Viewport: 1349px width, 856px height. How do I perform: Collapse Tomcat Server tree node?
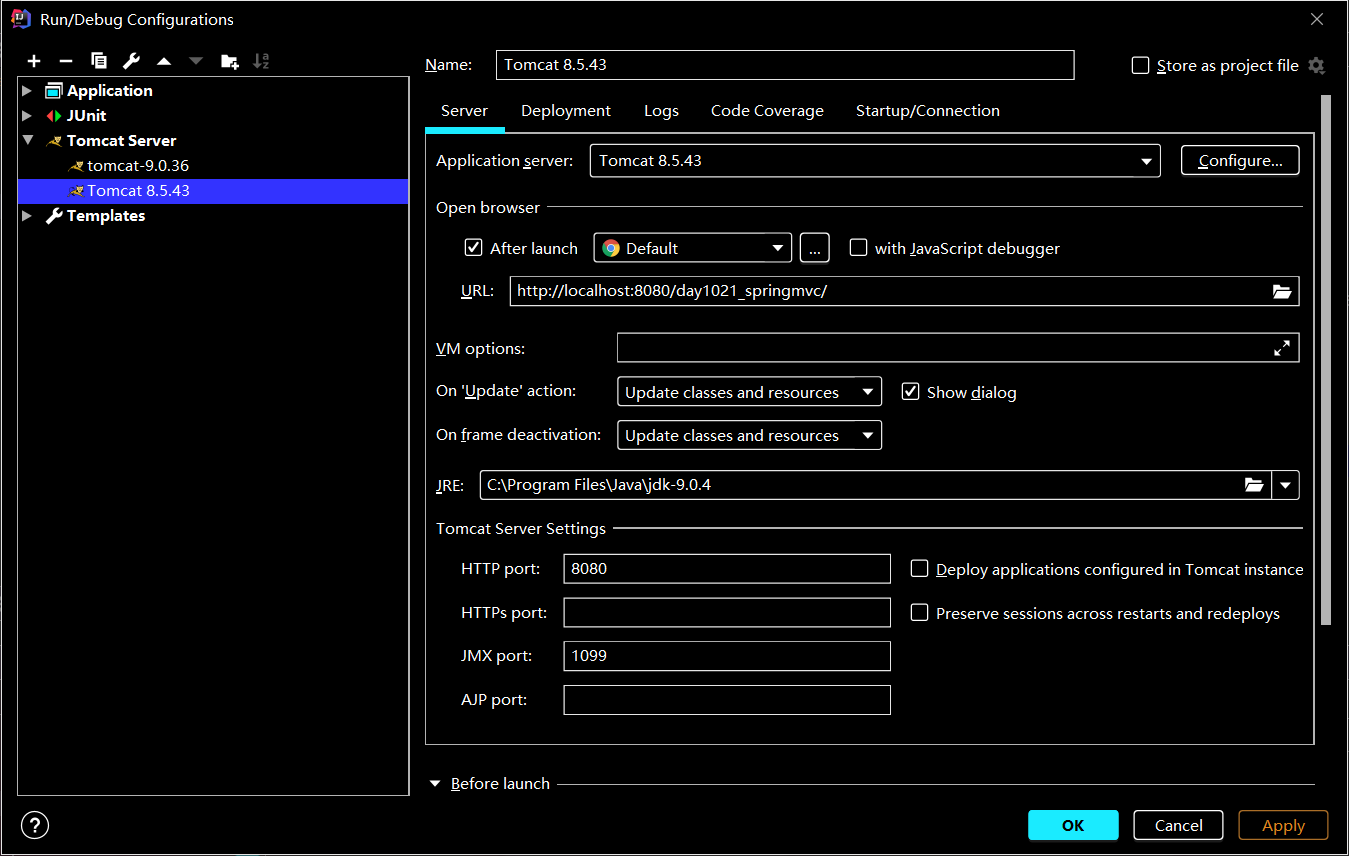point(27,140)
